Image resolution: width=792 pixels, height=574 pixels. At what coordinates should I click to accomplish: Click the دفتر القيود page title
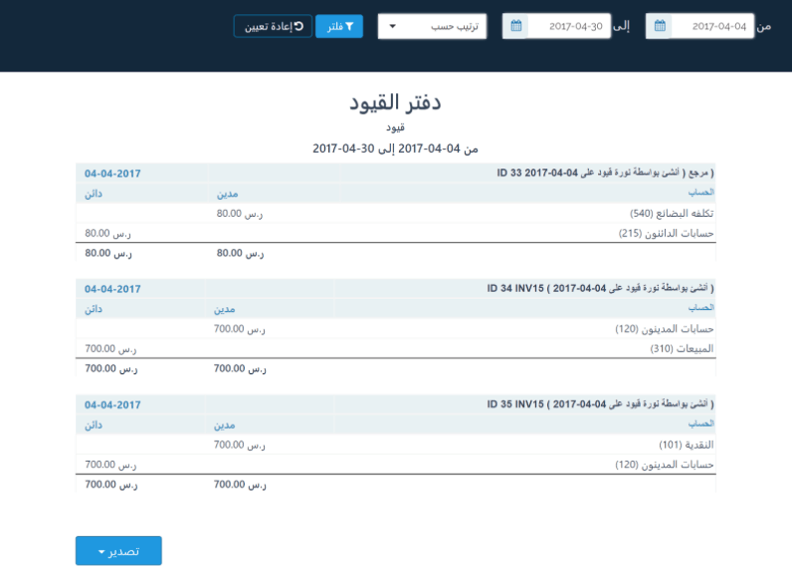tap(395, 103)
